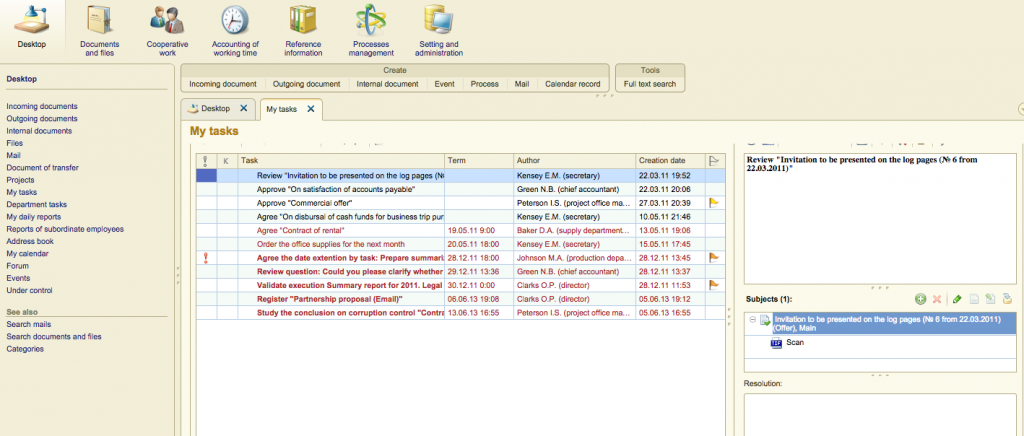Image resolution: width=1024 pixels, height=436 pixels.
Task: Delete subject with red X icon
Action: (x=936, y=299)
